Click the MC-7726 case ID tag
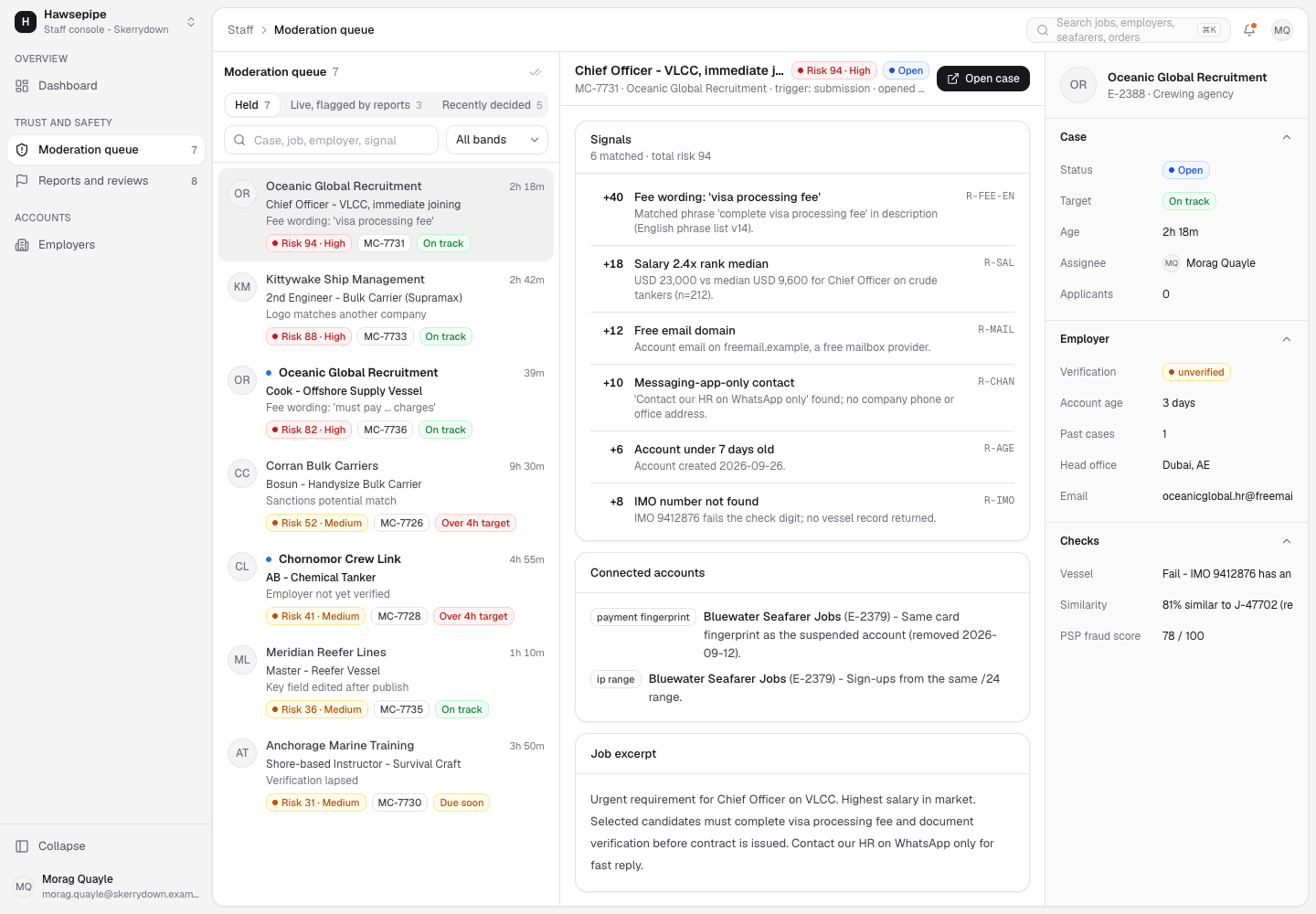Image resolution: width=1316 pixels, height=914 pixels. pyautogui.click(x=402, y=523)
